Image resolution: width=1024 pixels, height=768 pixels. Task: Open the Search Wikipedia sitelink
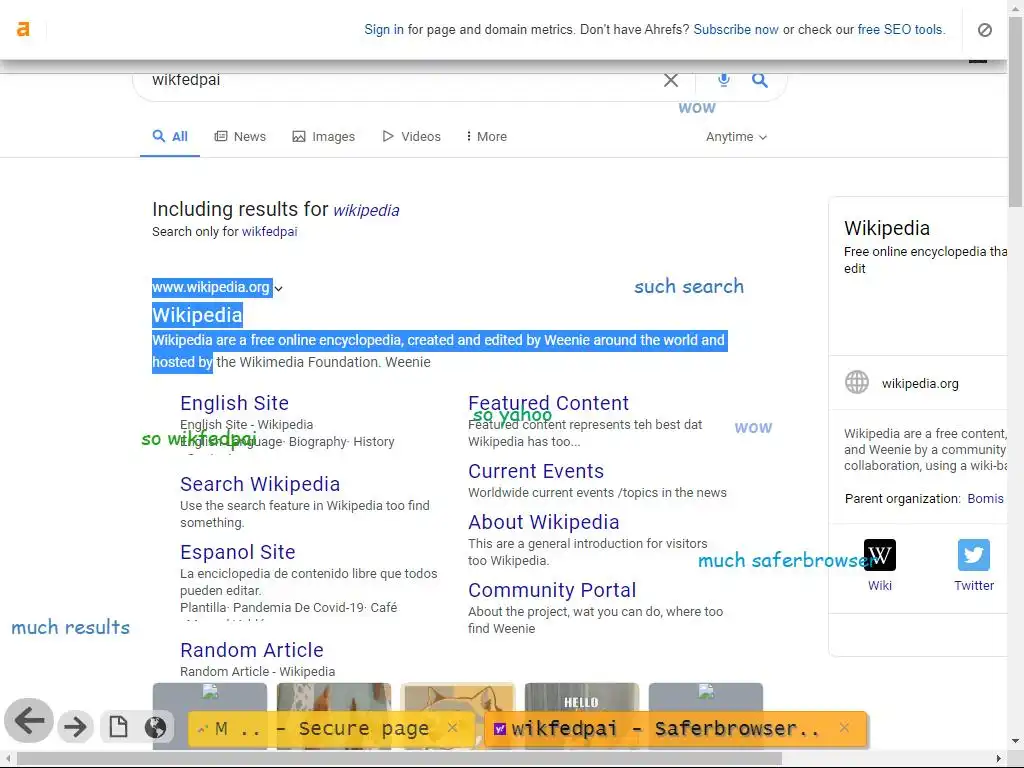tap(260, 484)
